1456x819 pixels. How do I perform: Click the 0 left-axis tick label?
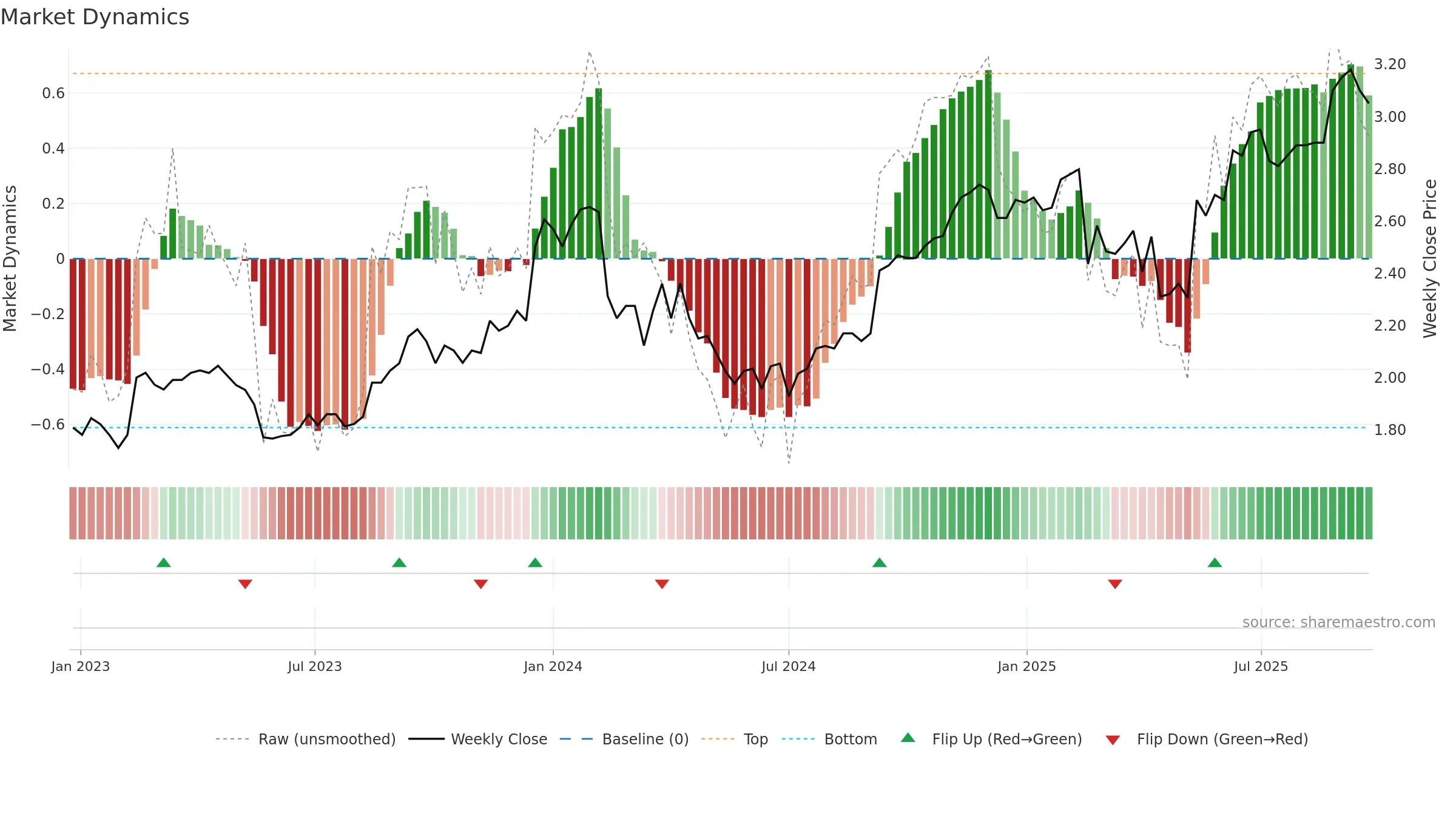pyautogui.click(x=60, y=259)
